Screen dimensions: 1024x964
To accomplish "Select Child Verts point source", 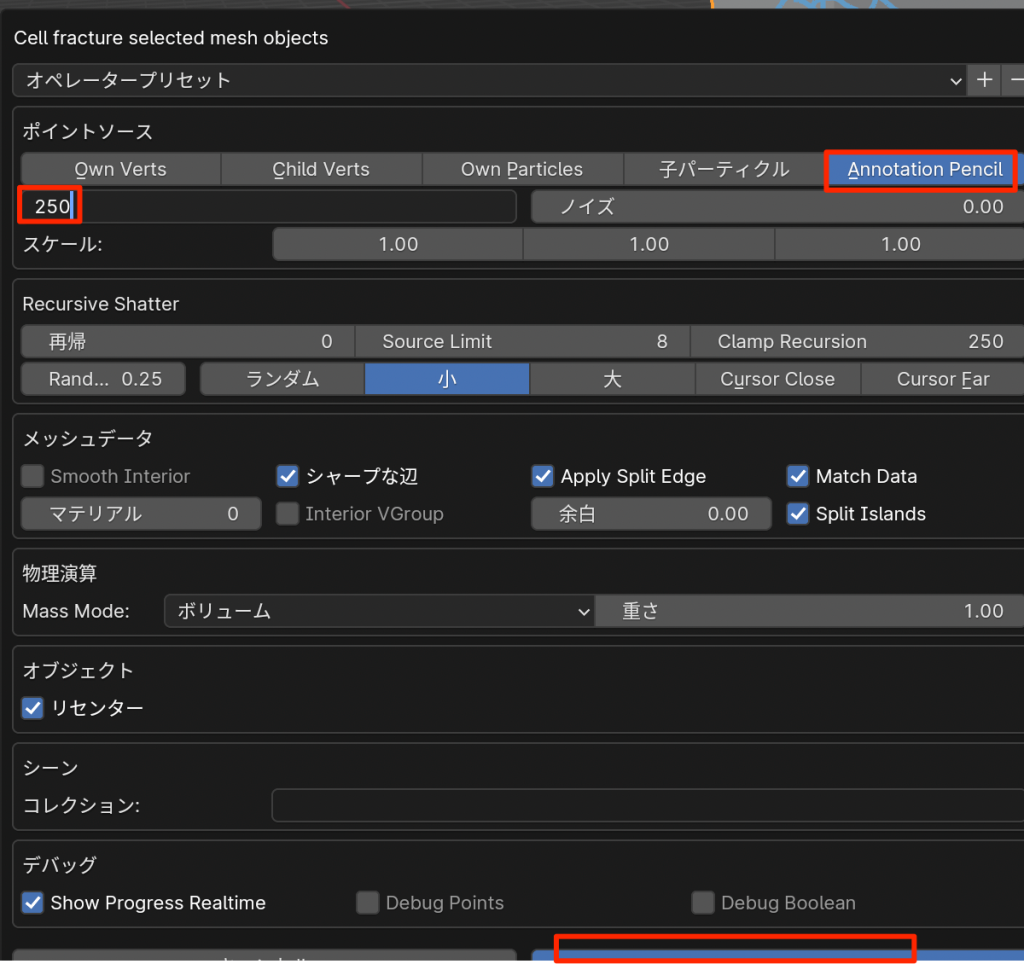I will point(321,169).
